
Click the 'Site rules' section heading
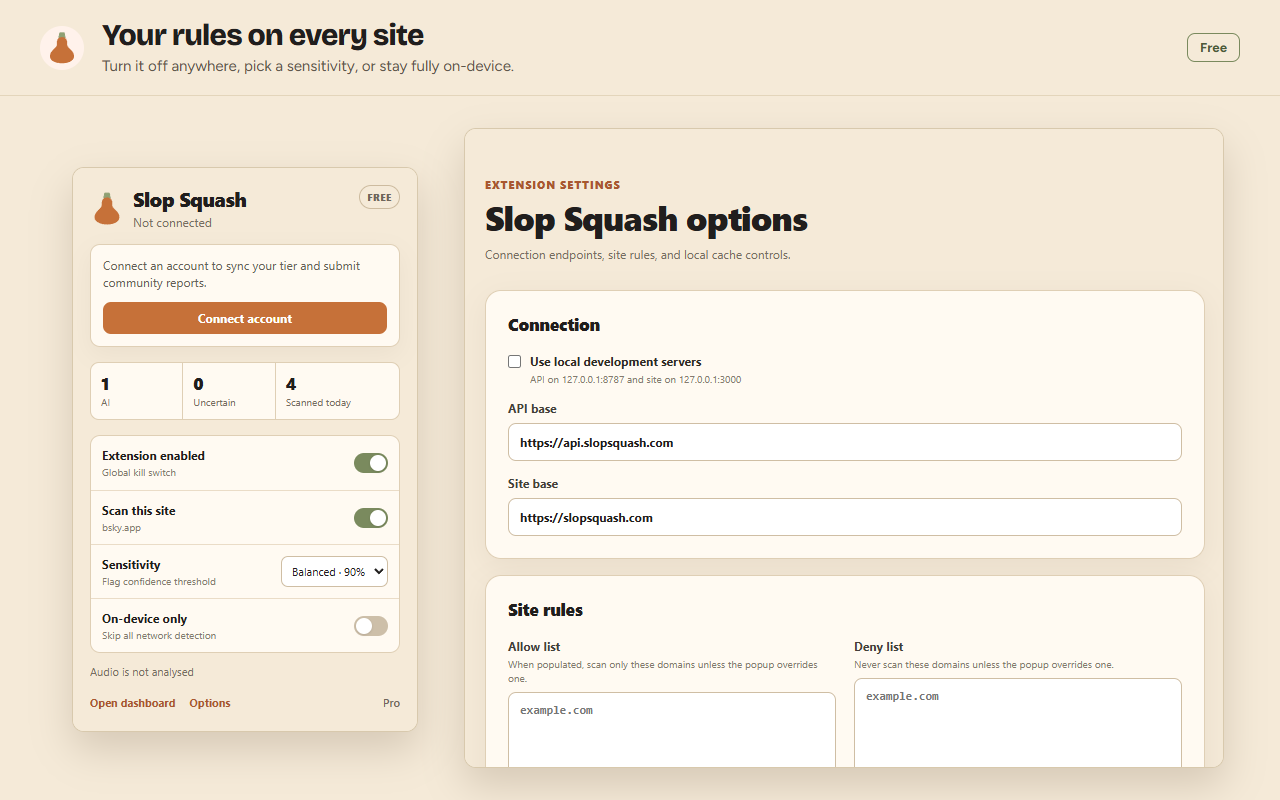tap(545, 610)
